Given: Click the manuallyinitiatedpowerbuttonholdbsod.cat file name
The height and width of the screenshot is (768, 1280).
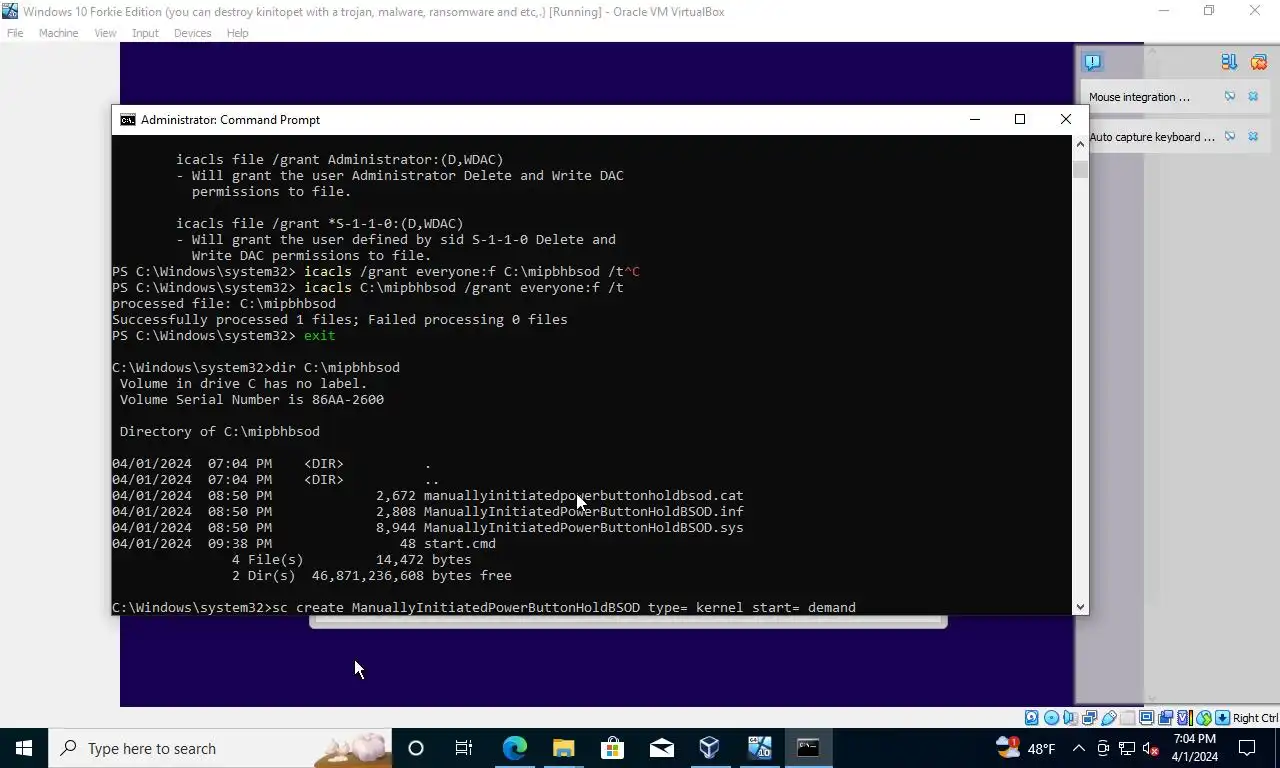Looking at the screenshot, I should pos(584,495).
